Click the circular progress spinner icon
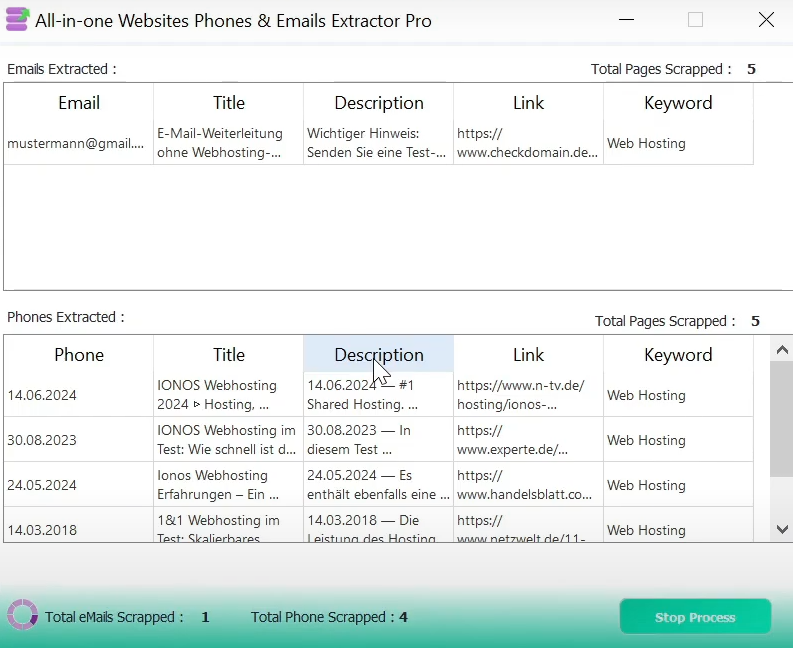This screenshot has width=793, height=648. (x=22, y=616)
